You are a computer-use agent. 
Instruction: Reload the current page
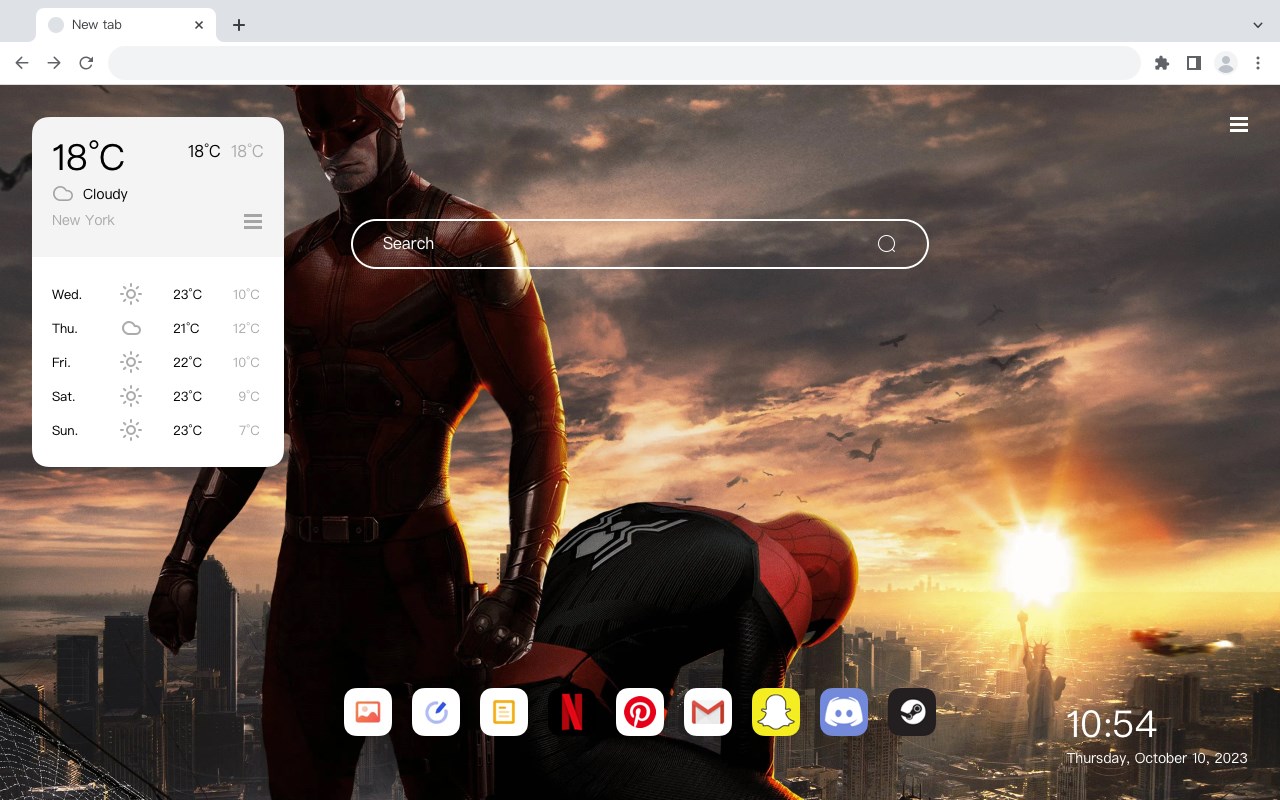coord(86,63)
